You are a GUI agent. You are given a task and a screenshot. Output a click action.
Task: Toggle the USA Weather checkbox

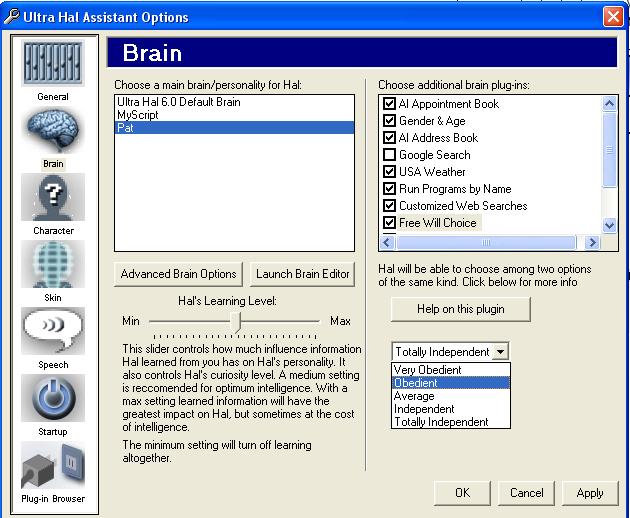[x=389, y=172]
